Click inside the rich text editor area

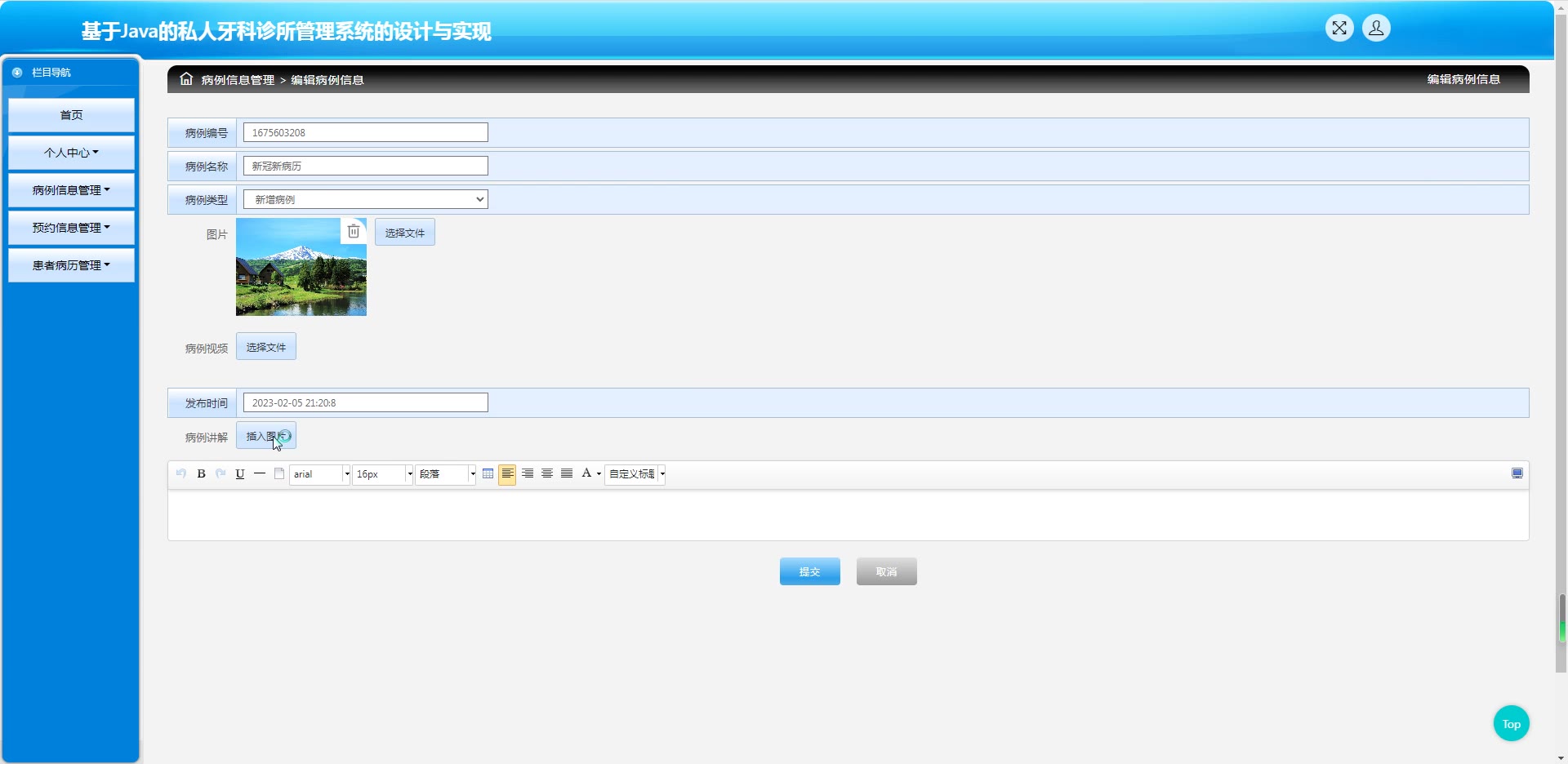tap(848, 515)
